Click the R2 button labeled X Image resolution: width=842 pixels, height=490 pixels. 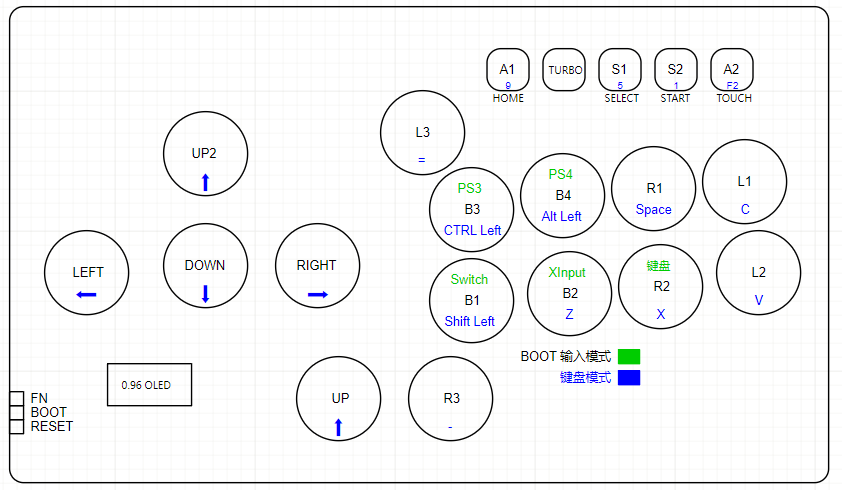[x=660, y=286]
